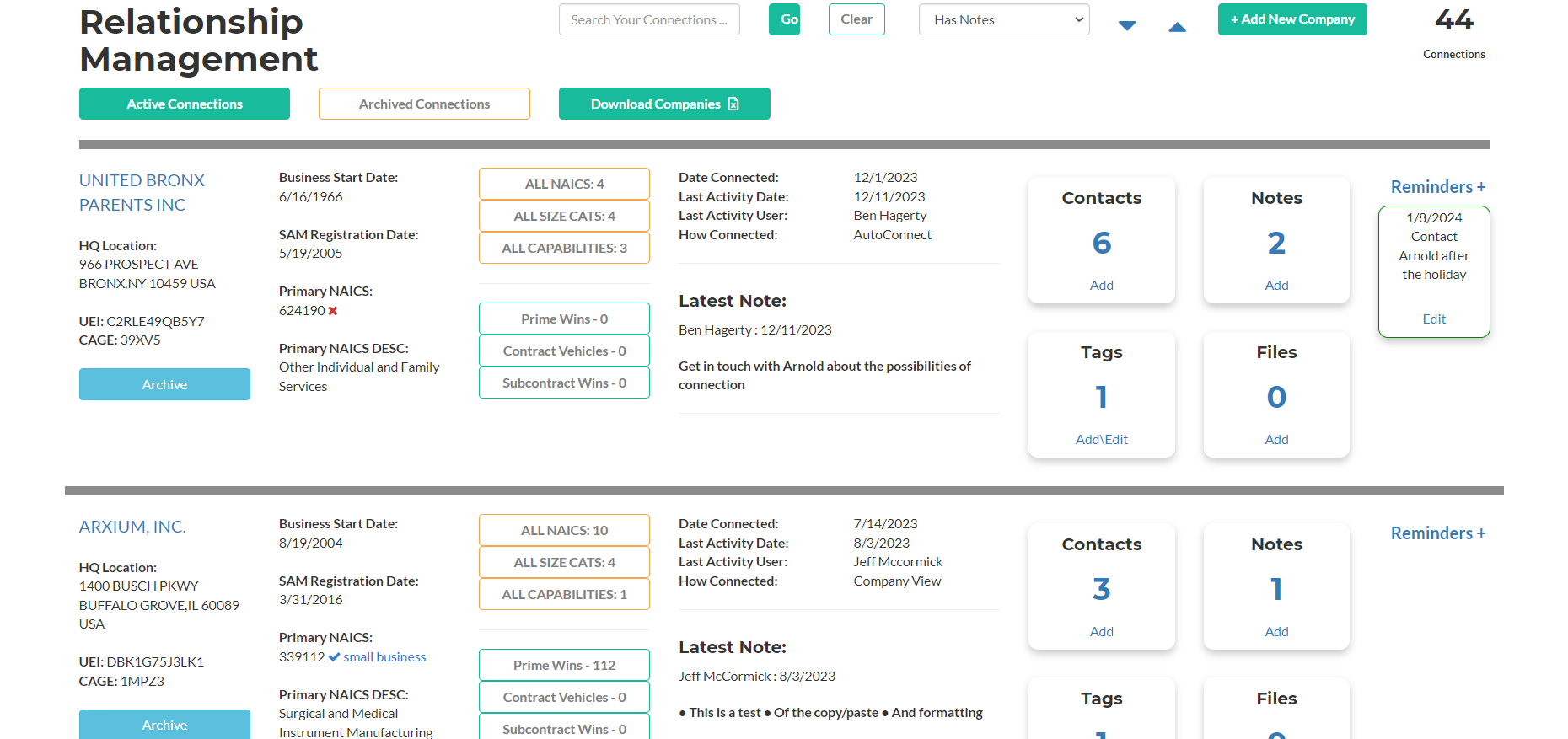Select the Active Connections tab

[185, 104]
